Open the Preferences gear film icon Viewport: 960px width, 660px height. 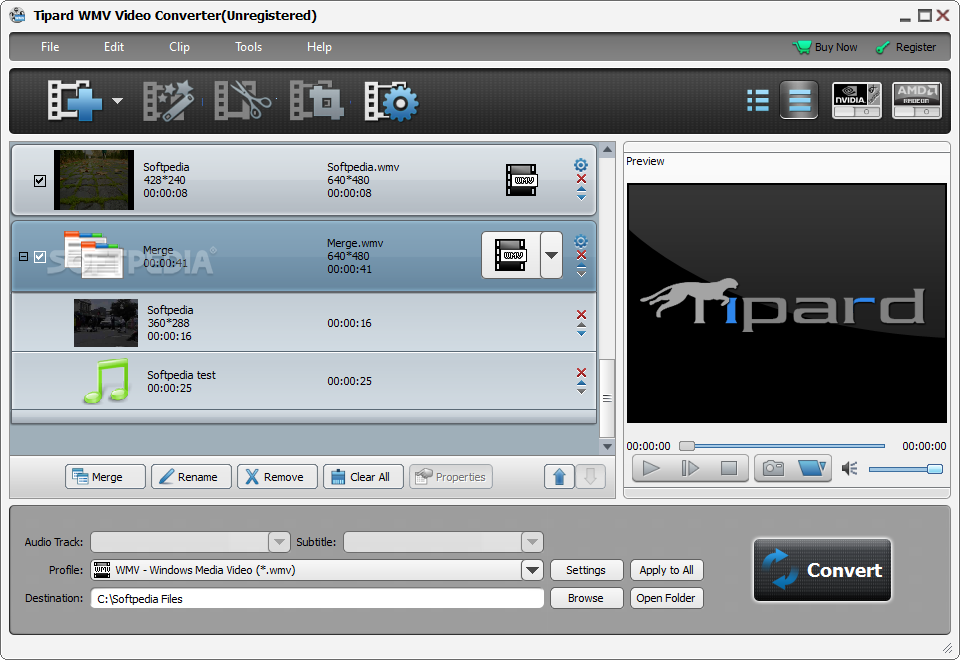(392, 101)
